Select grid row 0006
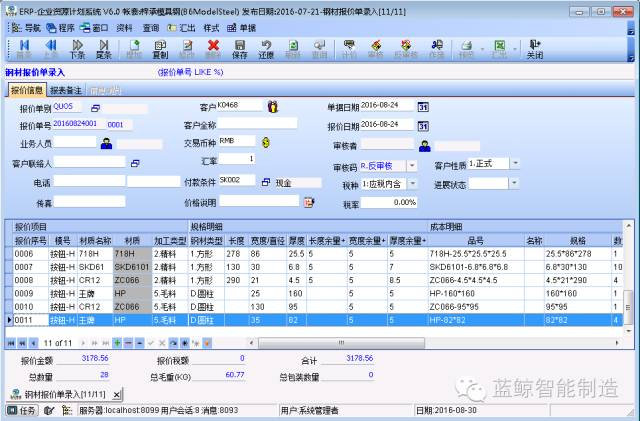 pos(314,254)
